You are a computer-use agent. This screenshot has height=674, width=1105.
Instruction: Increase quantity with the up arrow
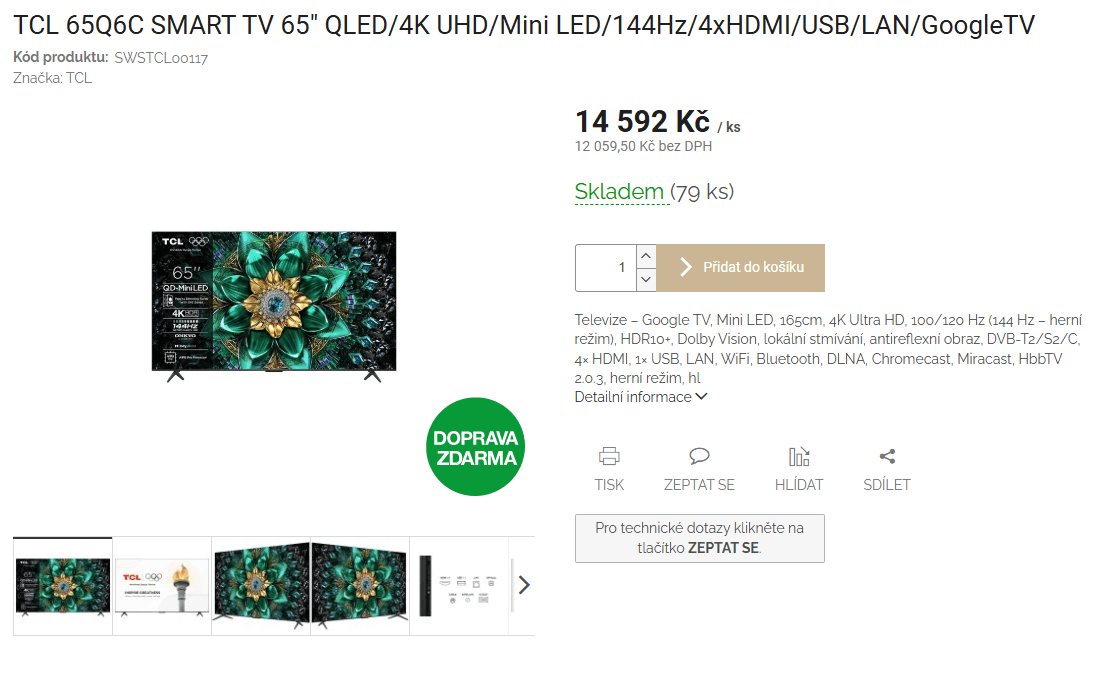646,256
